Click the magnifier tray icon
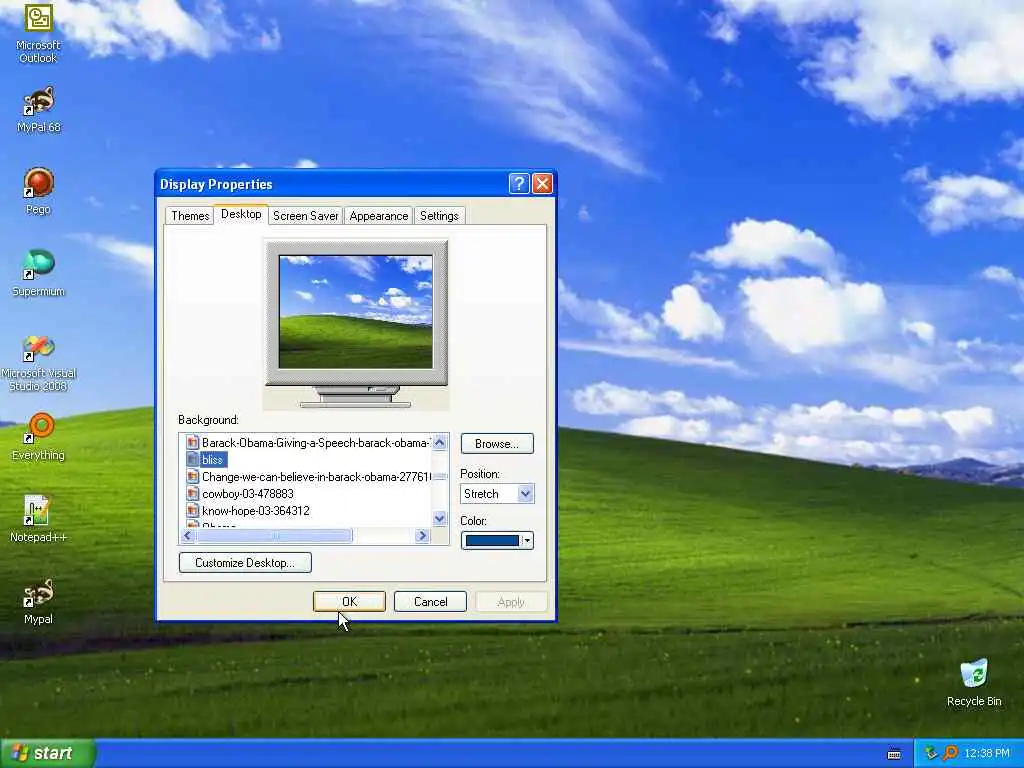 (x=950, y=753)
